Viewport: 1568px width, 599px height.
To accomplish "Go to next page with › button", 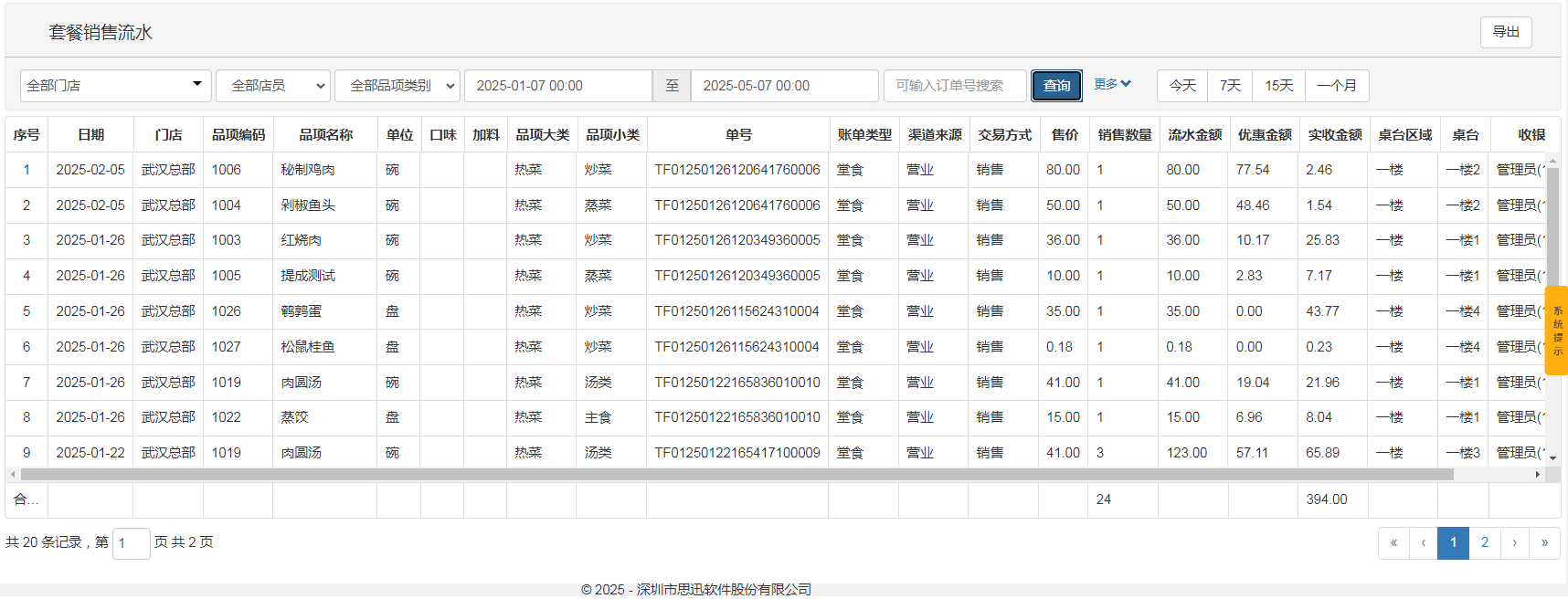I will pyautogui.click(x=1515, y=542).
